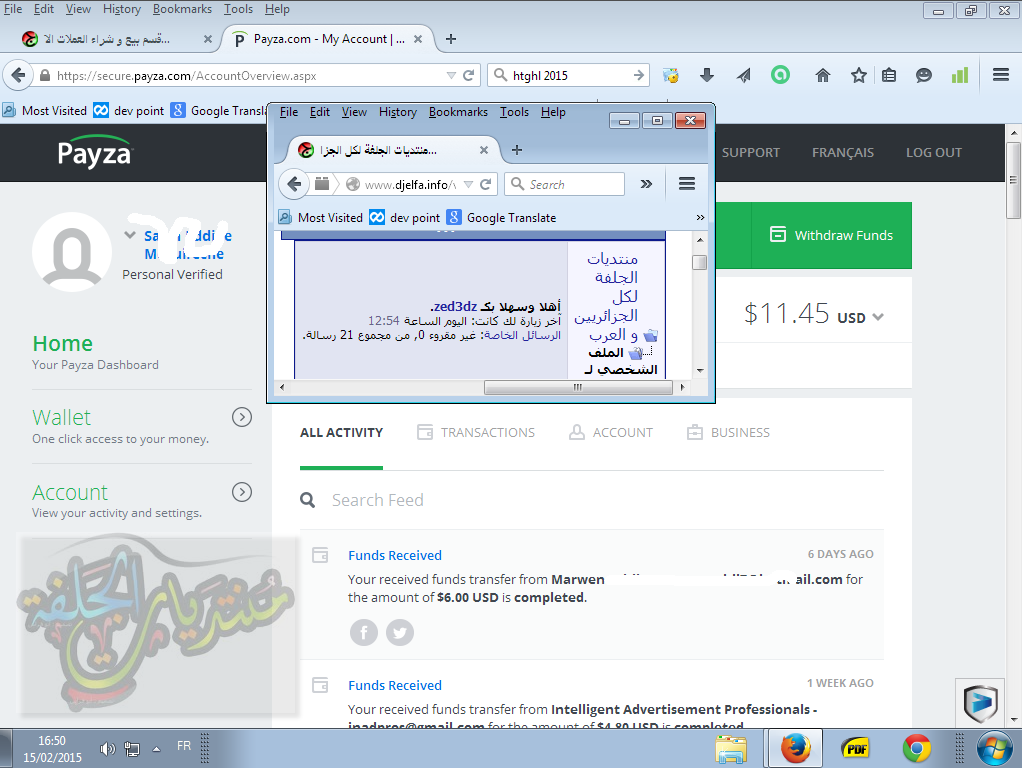
Task: Select the All Activity tab
Action: coord(342,432)
